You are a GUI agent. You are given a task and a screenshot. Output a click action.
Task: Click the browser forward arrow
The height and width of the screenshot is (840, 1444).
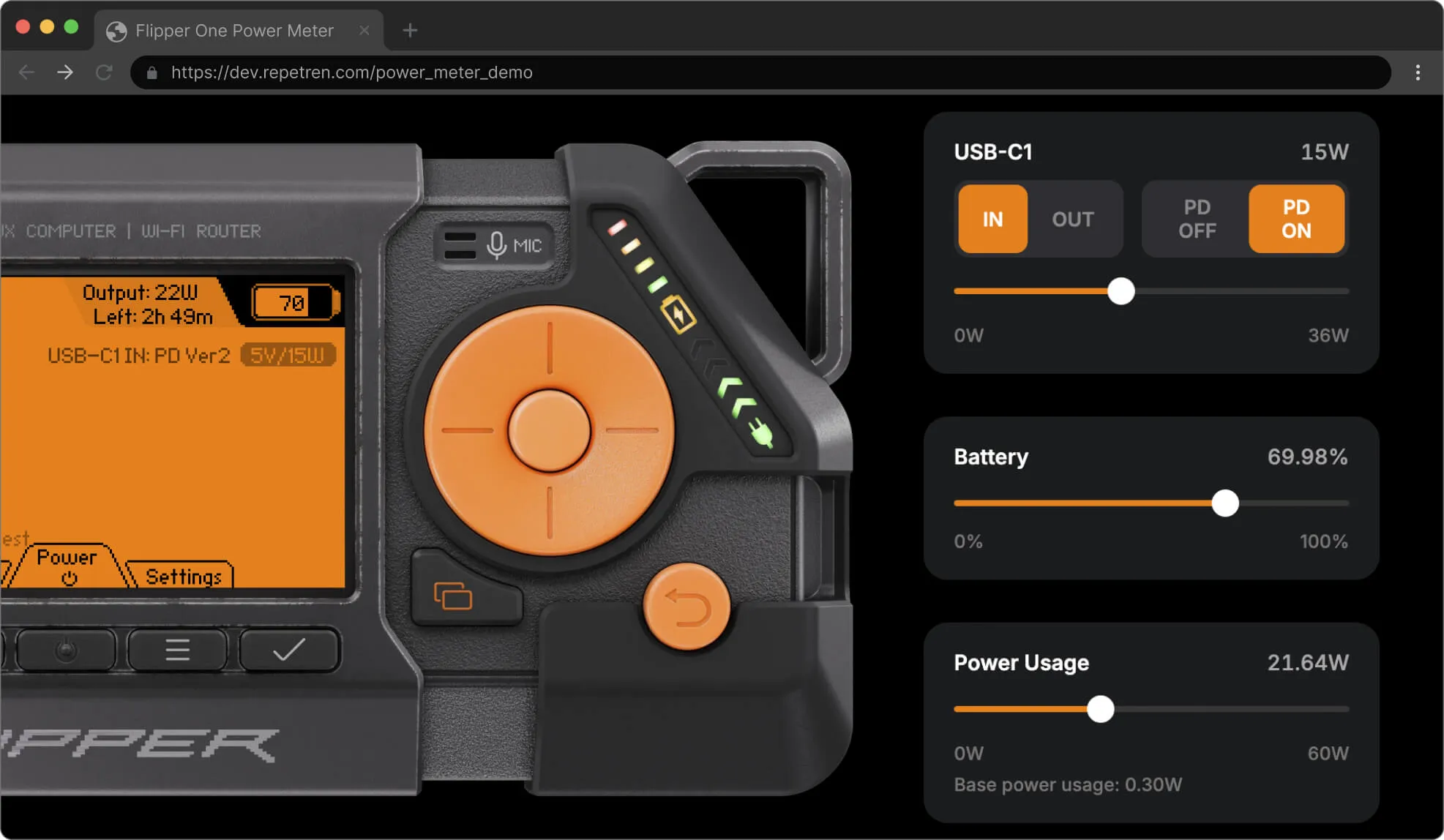pos(65,72)
